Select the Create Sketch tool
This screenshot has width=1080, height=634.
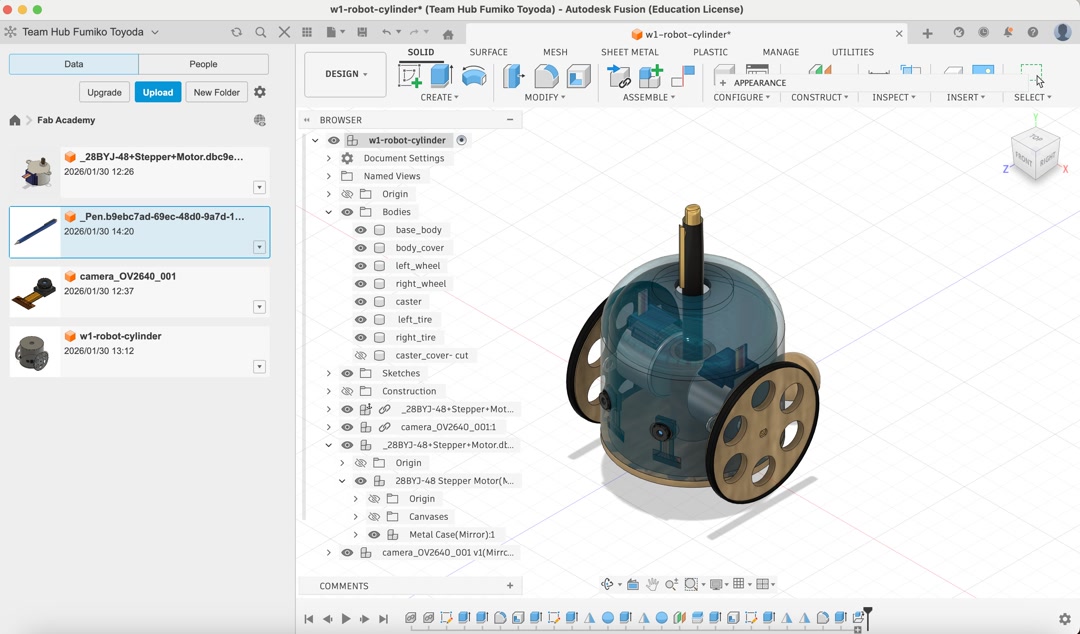coord(410,76)
